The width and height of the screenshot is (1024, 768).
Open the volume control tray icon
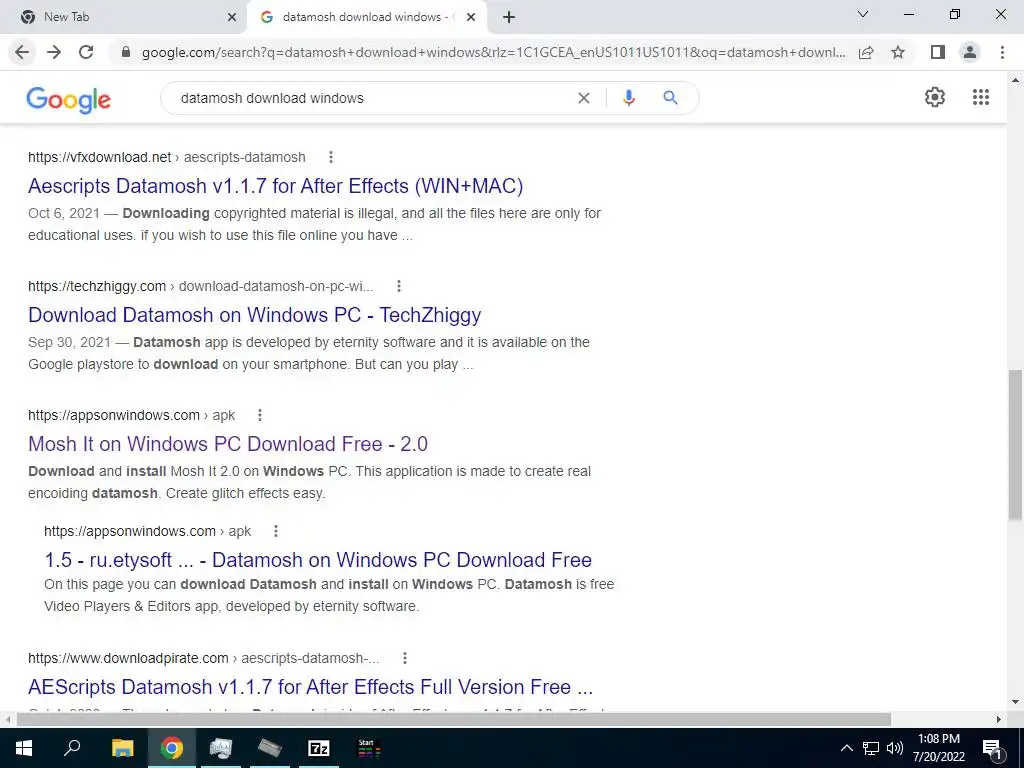(x=895, y=748)
